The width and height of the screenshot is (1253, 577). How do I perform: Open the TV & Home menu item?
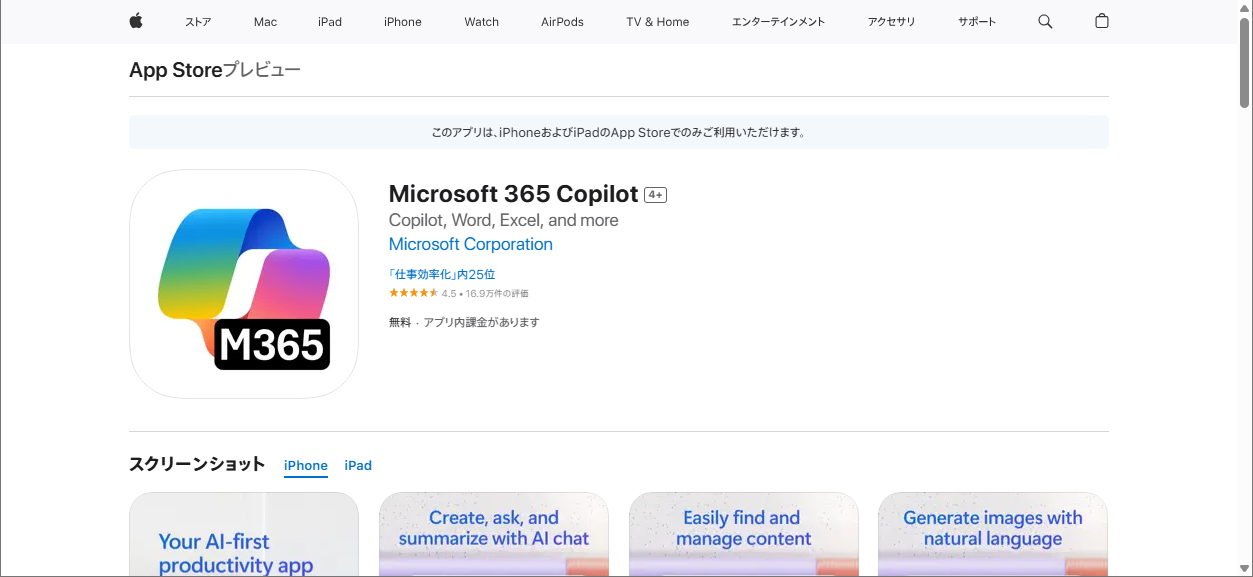[x=658, y=22]
